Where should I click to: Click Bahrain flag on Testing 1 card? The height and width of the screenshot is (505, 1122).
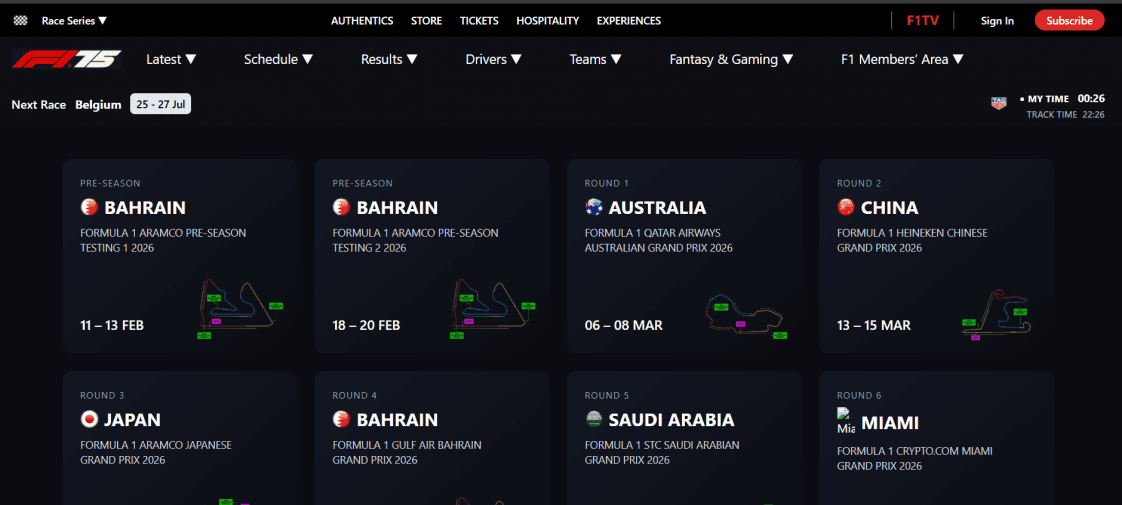click(89, 207)
